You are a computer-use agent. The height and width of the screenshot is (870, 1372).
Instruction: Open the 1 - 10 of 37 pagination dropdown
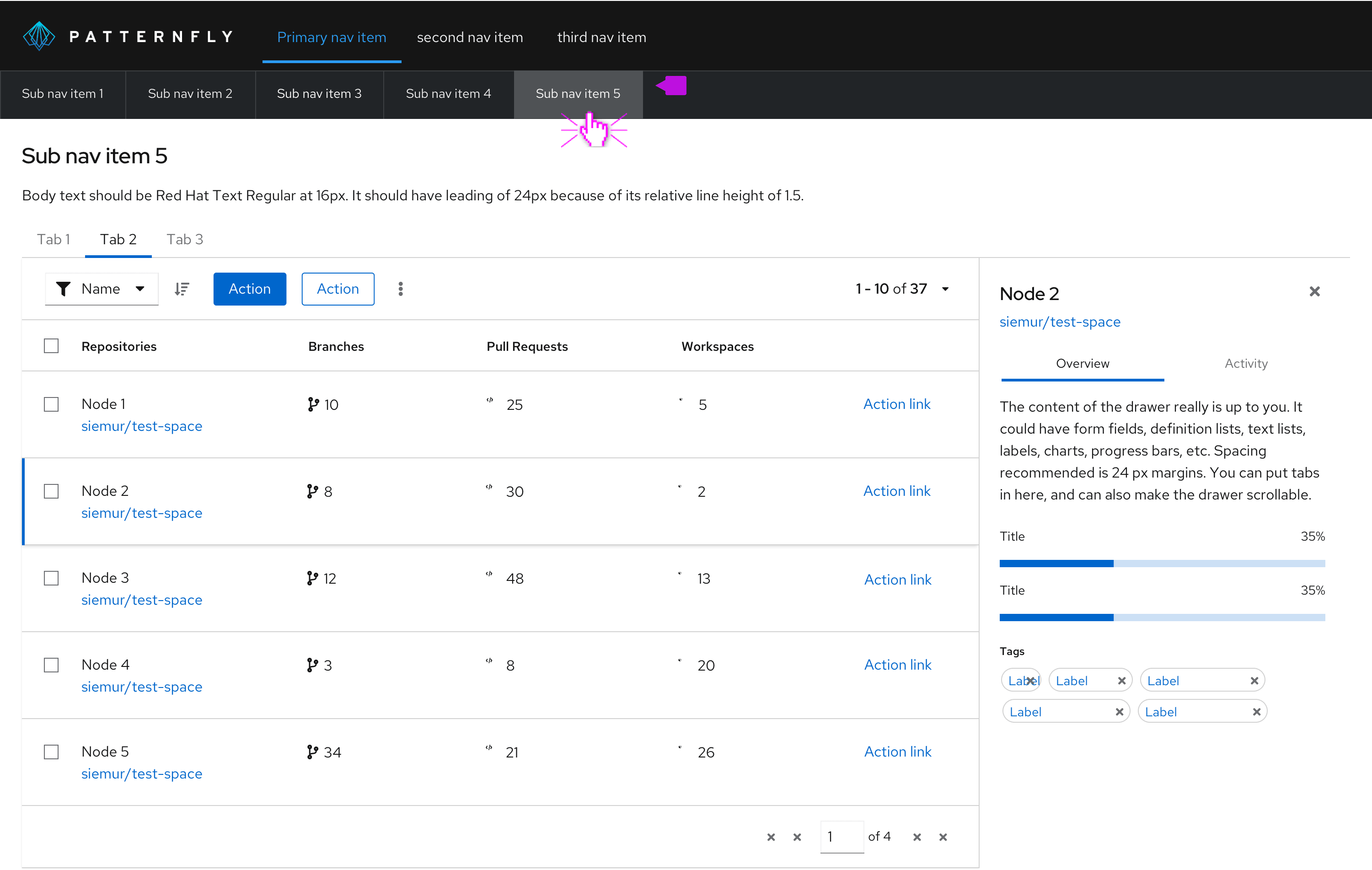(x=945, y=289)
